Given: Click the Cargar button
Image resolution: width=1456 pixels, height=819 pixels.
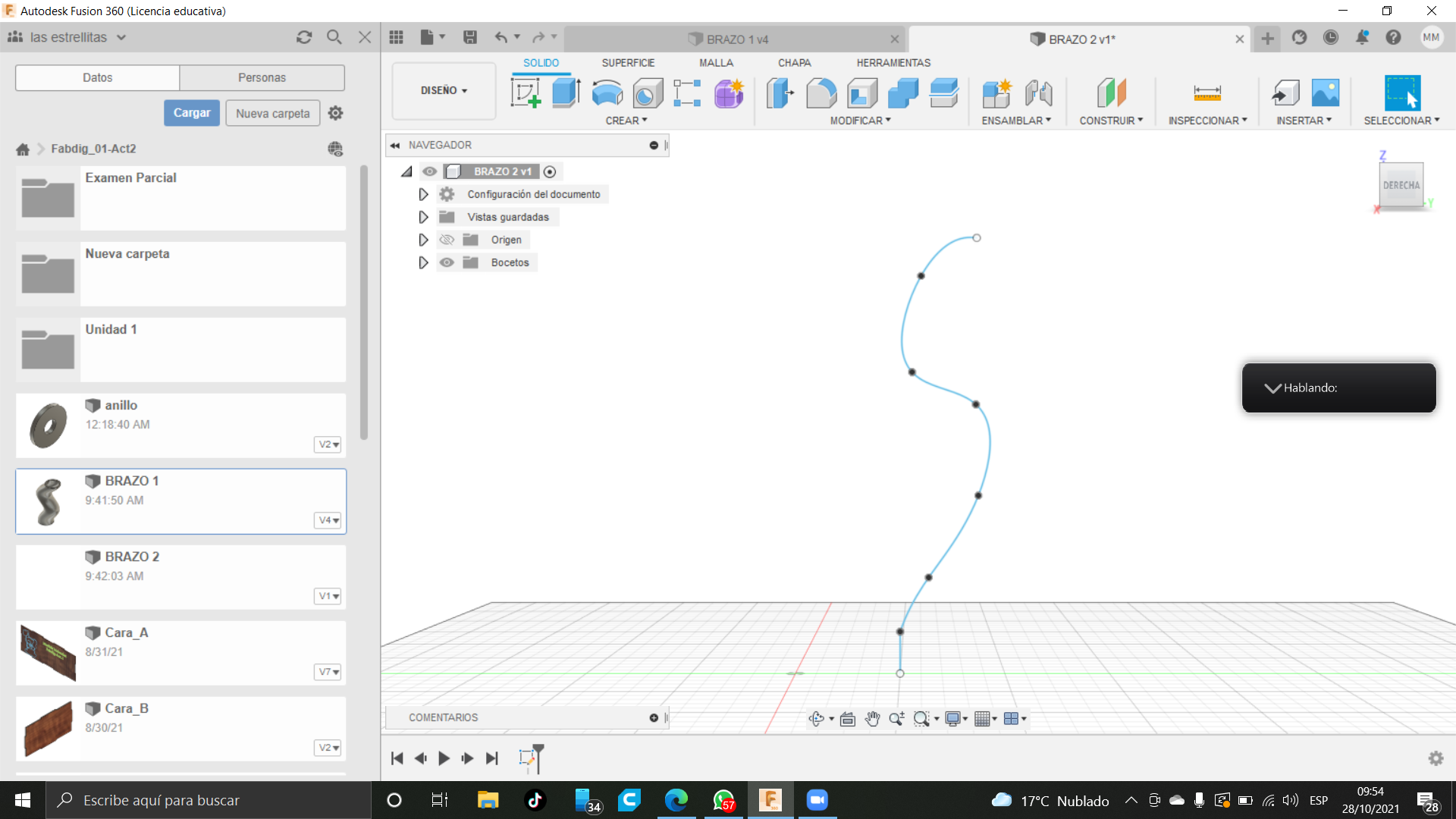Looking at the screenshot, I should click(192, 113).
